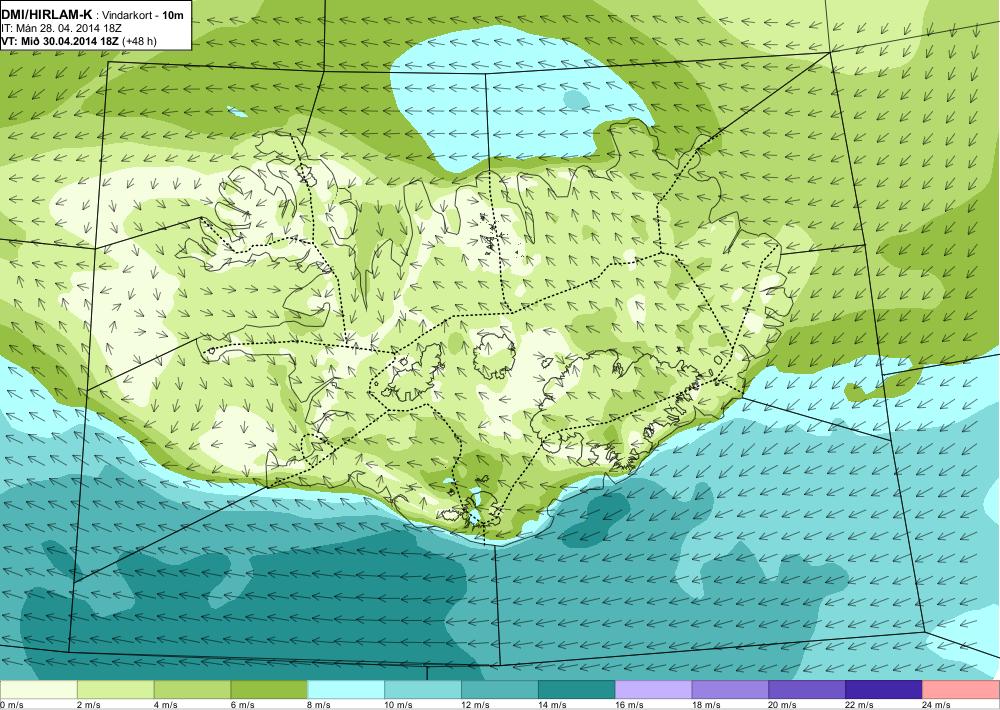Click the 'IT: Mán 28. 04. 2014 18Z' line
The height and width of the screenshot is (710, 1000).
coord(62,29)
